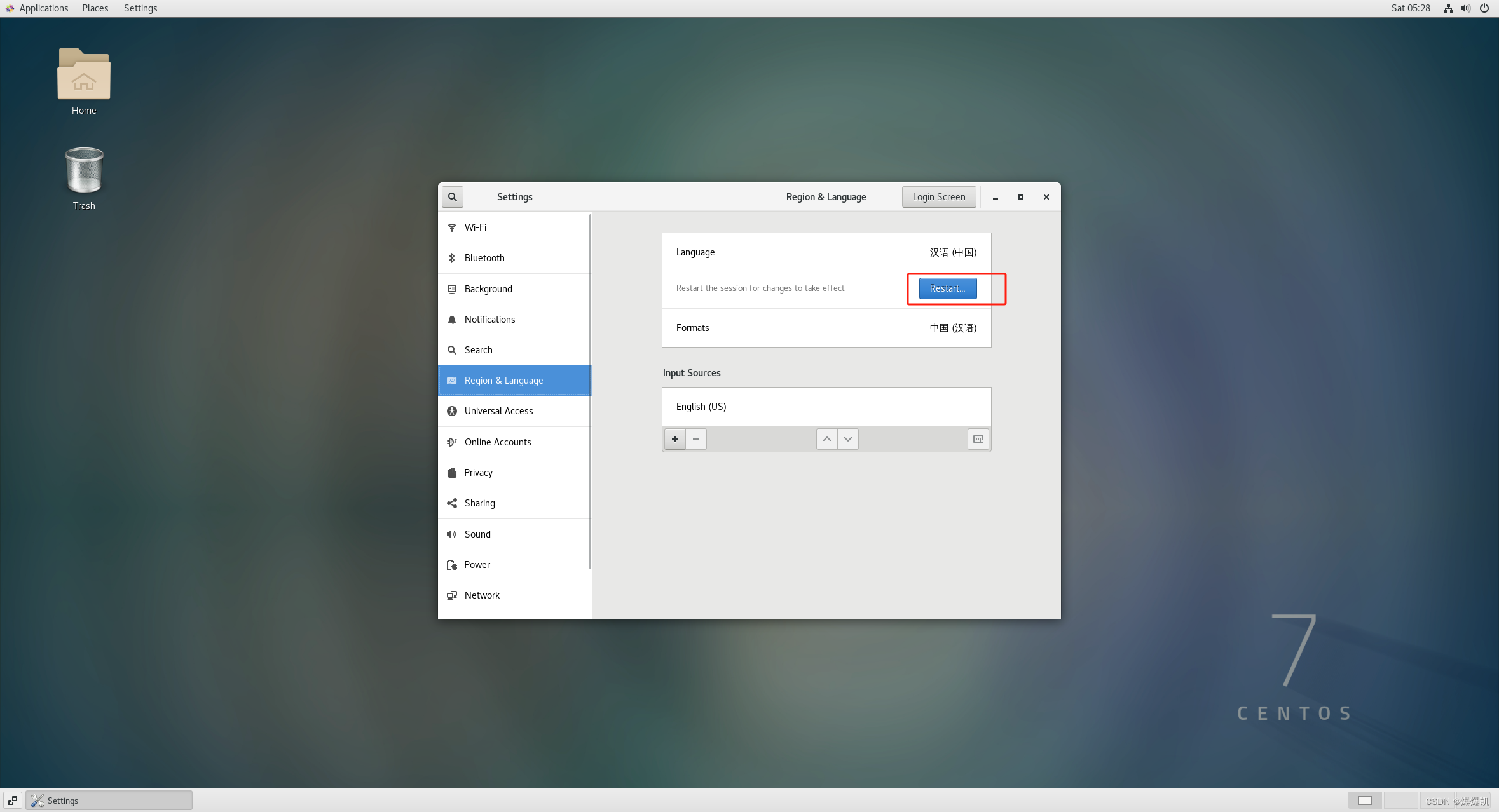Click the clock Sat 05:28
The height and width of the screenshot is (812, 1499).
click(x=1411, y=8)
